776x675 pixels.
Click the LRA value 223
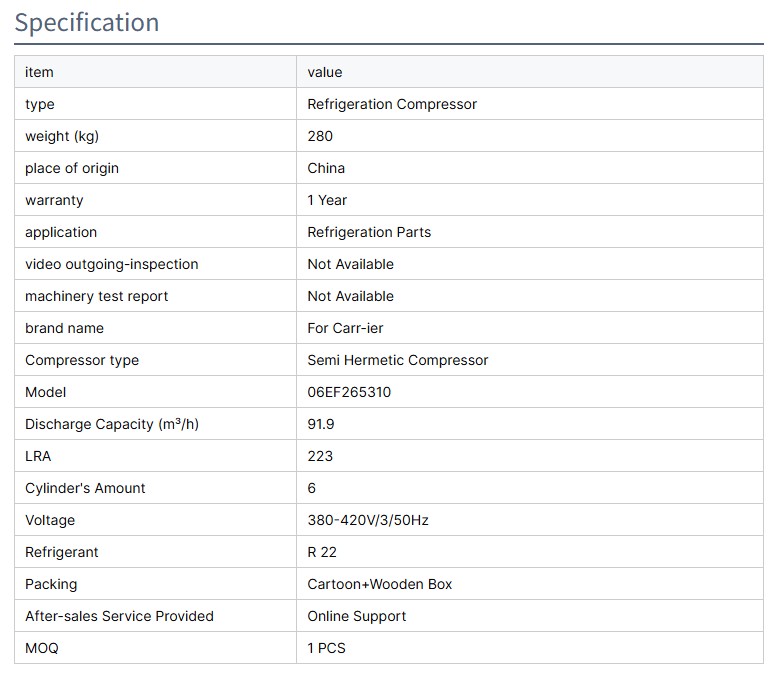pyautogui.click(x=320, y=456)
